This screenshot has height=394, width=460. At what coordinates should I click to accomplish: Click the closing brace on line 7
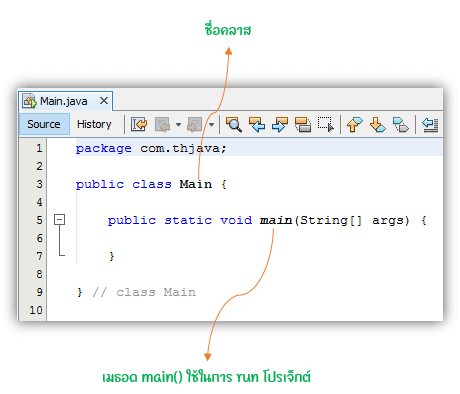(x=112, y=256)
